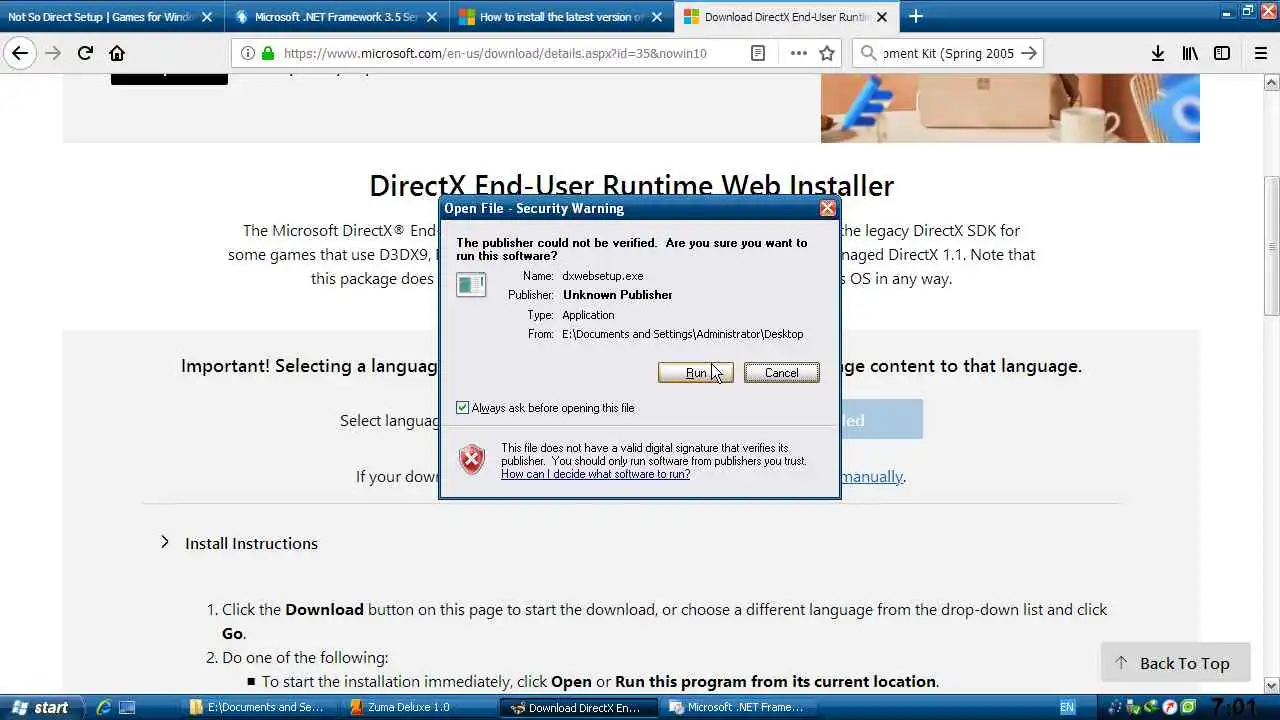Bookmark this page with the star icon

[827, 54]
